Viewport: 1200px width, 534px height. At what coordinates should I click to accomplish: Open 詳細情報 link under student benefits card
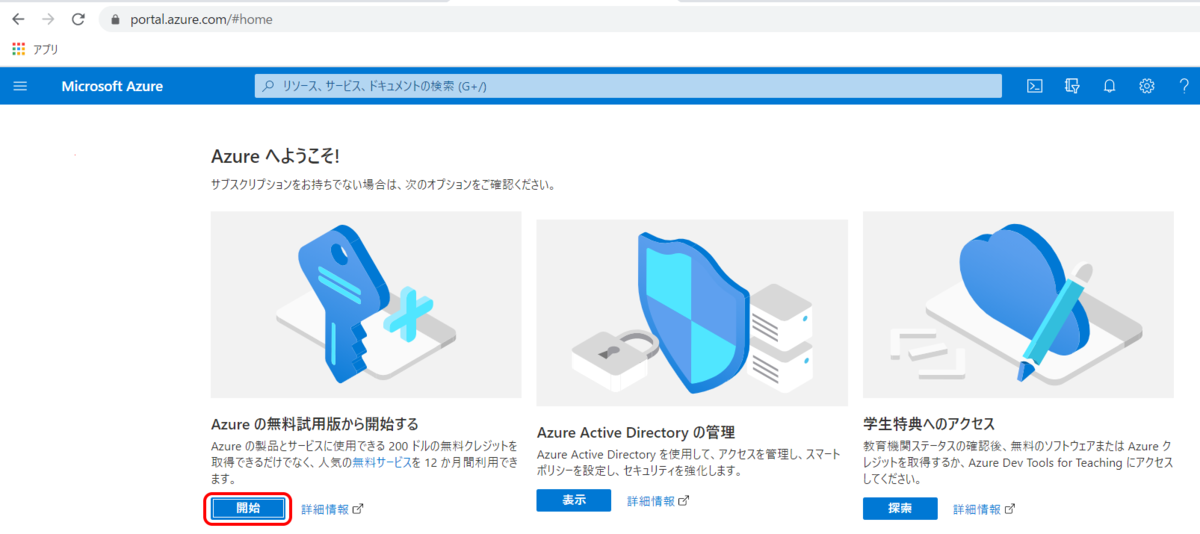tap(984, 509)
